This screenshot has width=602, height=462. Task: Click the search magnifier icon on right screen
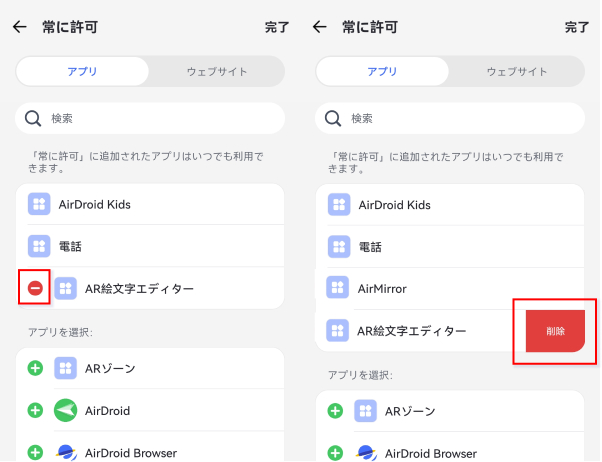(333, 119)
